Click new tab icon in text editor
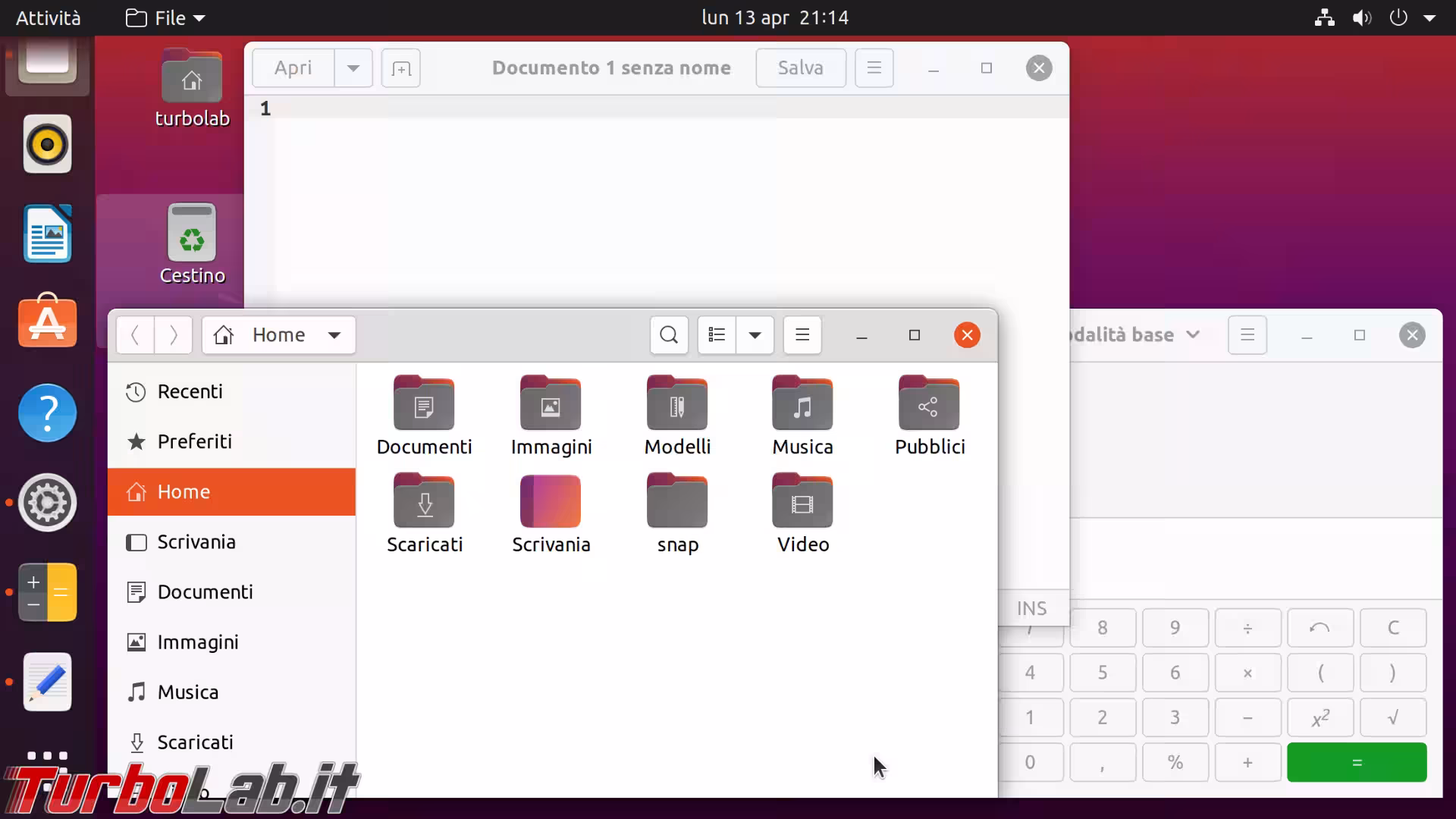 (400, 68)
